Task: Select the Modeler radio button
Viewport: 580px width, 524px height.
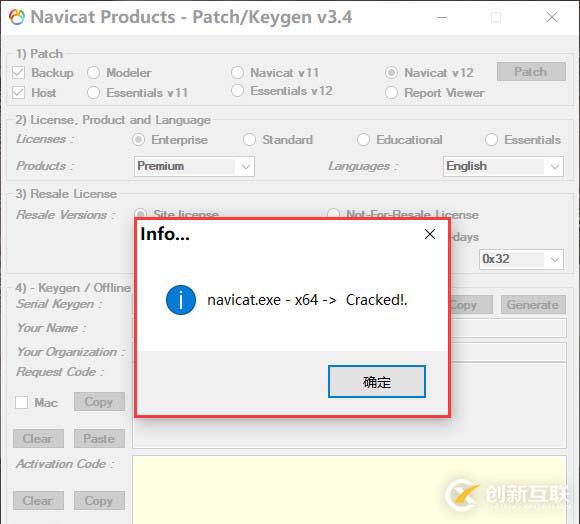Action: click(x=93, y=72)
